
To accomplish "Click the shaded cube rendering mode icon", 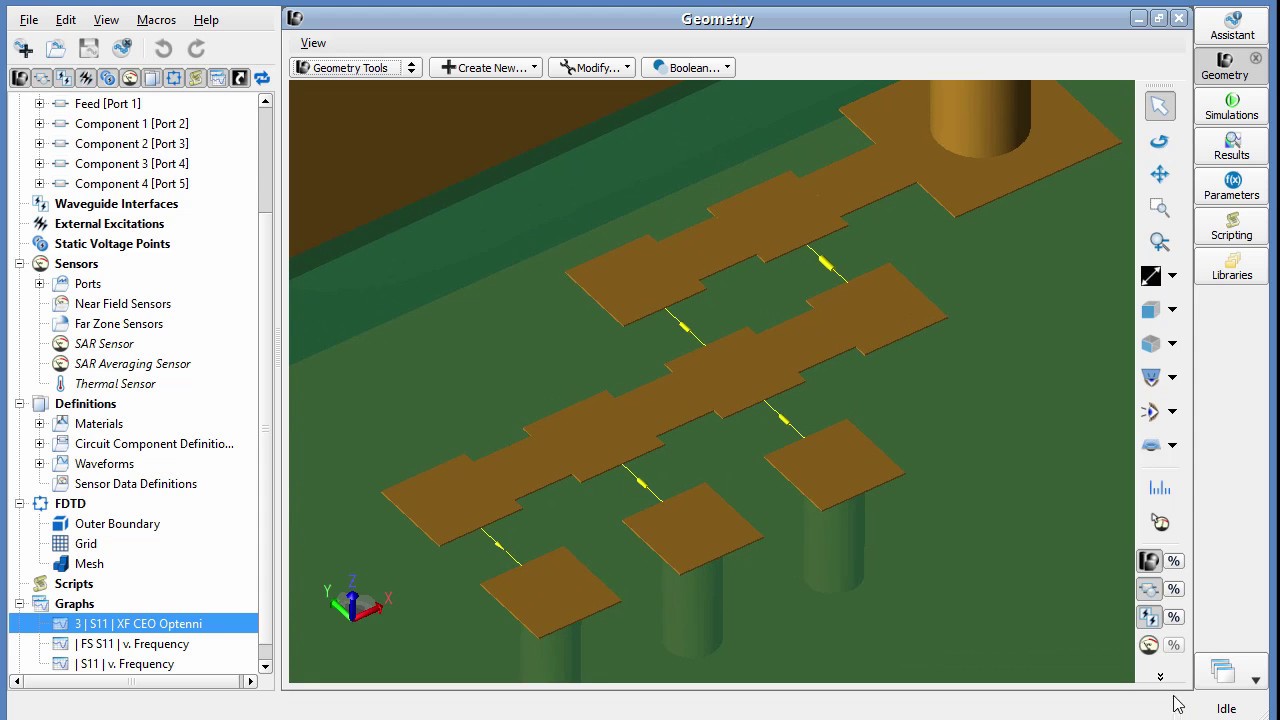I will (1151, 344).
